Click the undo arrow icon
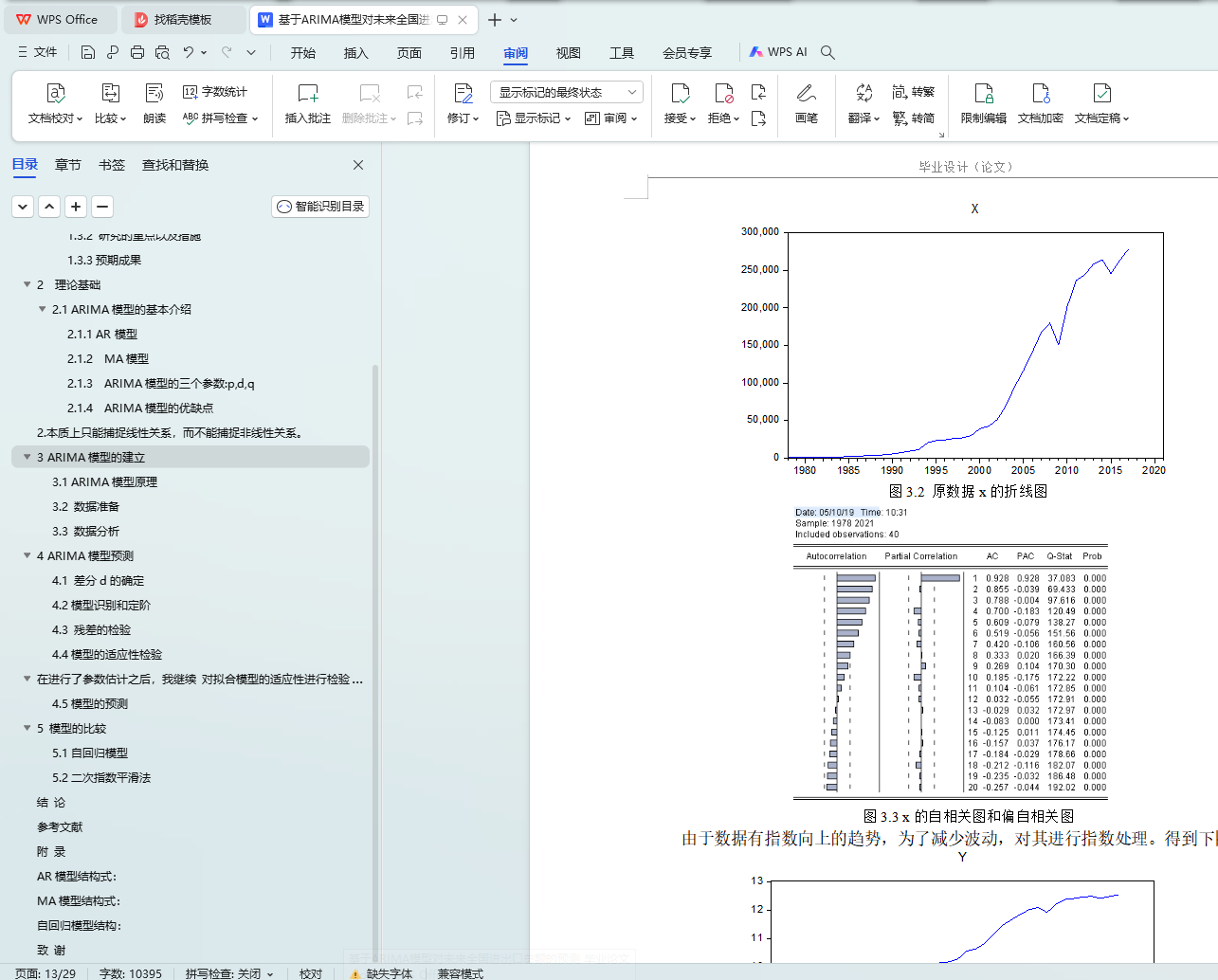 tap(189, 52)
